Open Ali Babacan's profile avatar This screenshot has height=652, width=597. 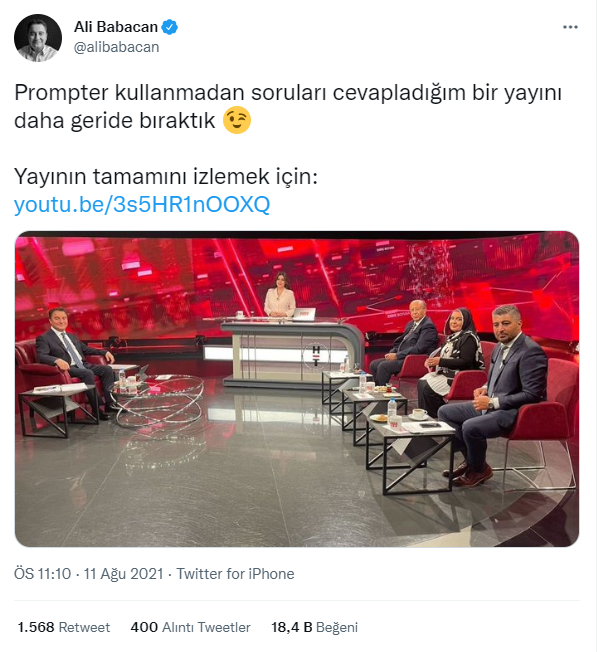coord(38,38)
